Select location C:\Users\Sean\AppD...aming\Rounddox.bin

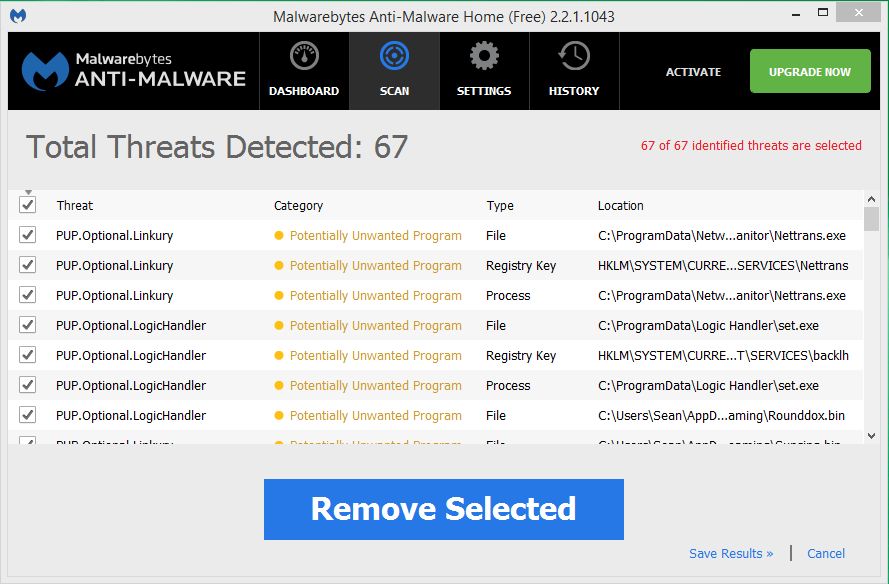coord(721,416)
